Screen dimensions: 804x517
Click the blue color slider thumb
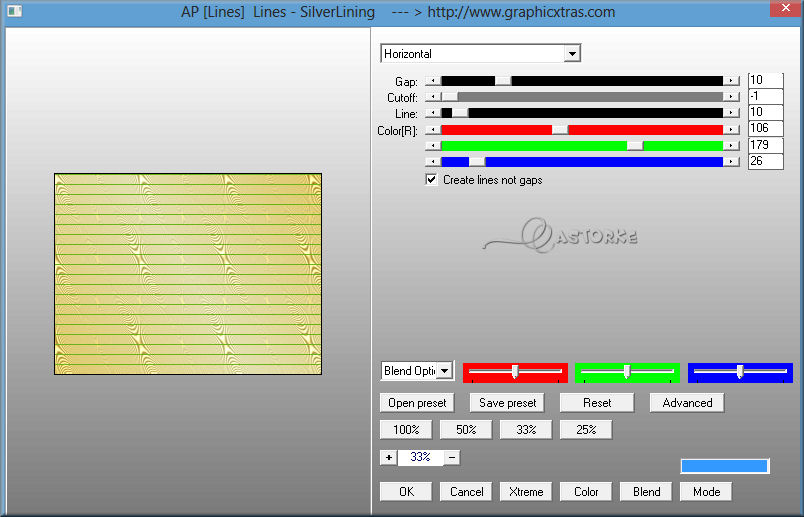coord(477,162)
